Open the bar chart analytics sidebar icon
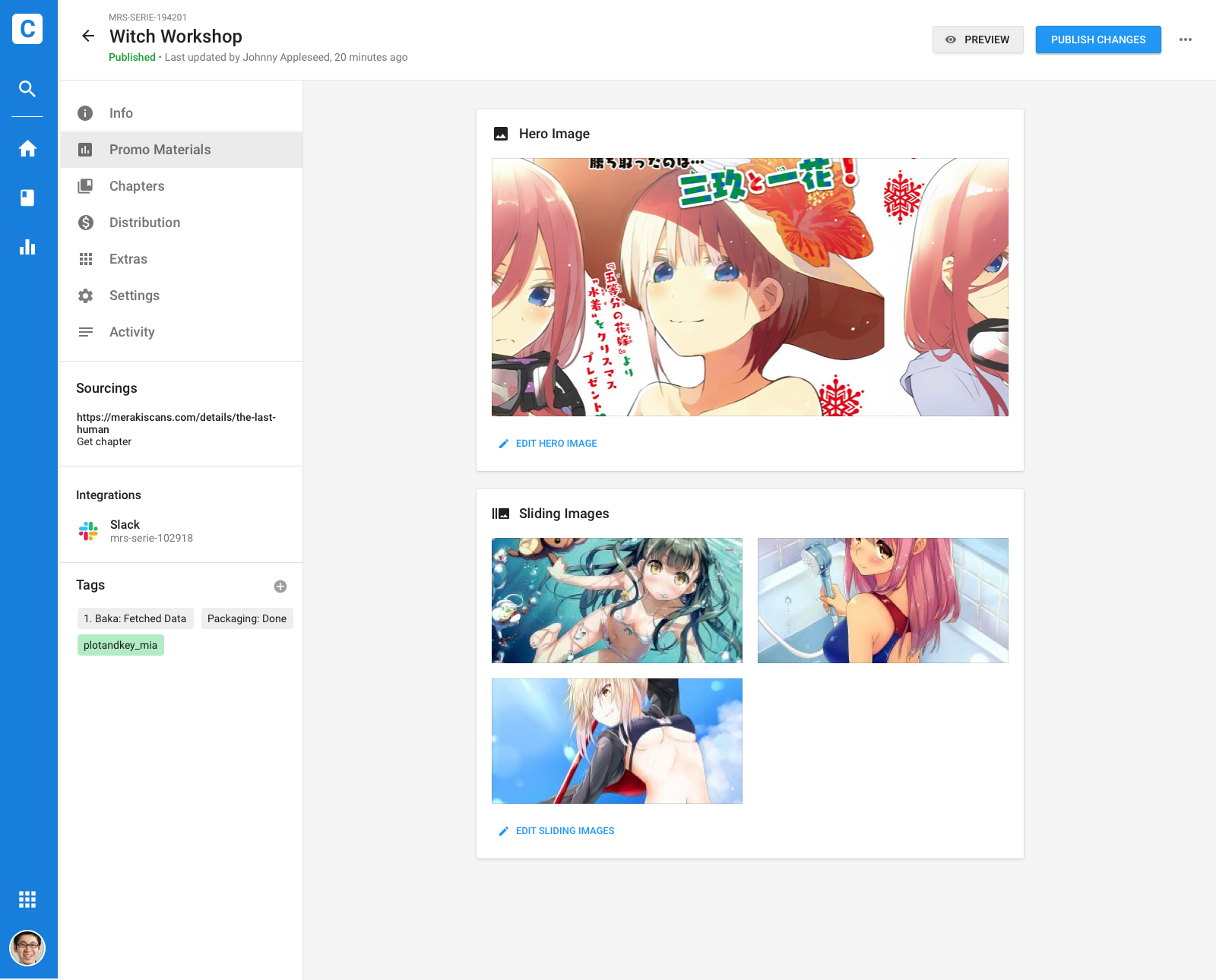1216x980 pixels. (x=27, y=247)
